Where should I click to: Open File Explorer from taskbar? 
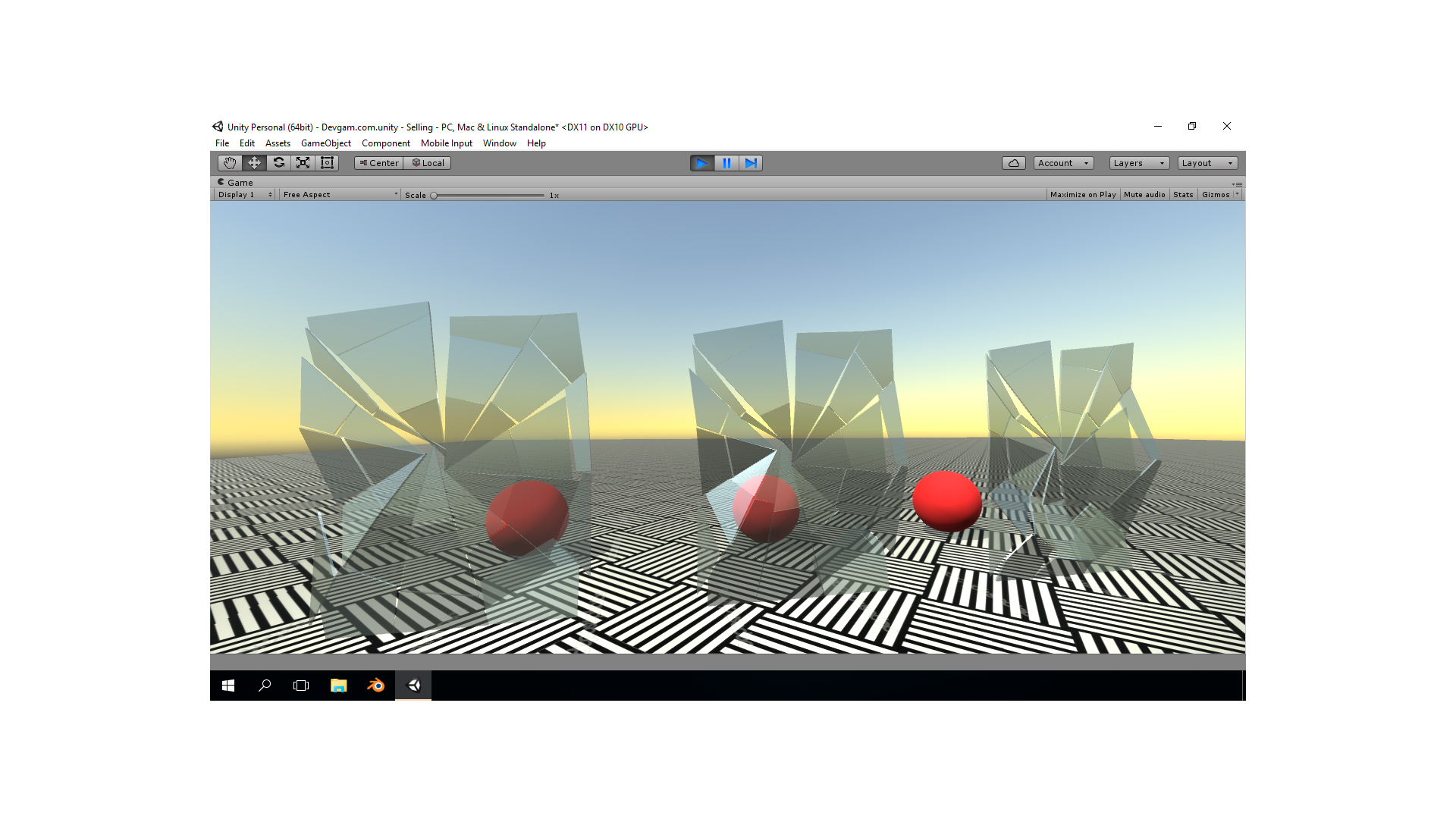338,686
